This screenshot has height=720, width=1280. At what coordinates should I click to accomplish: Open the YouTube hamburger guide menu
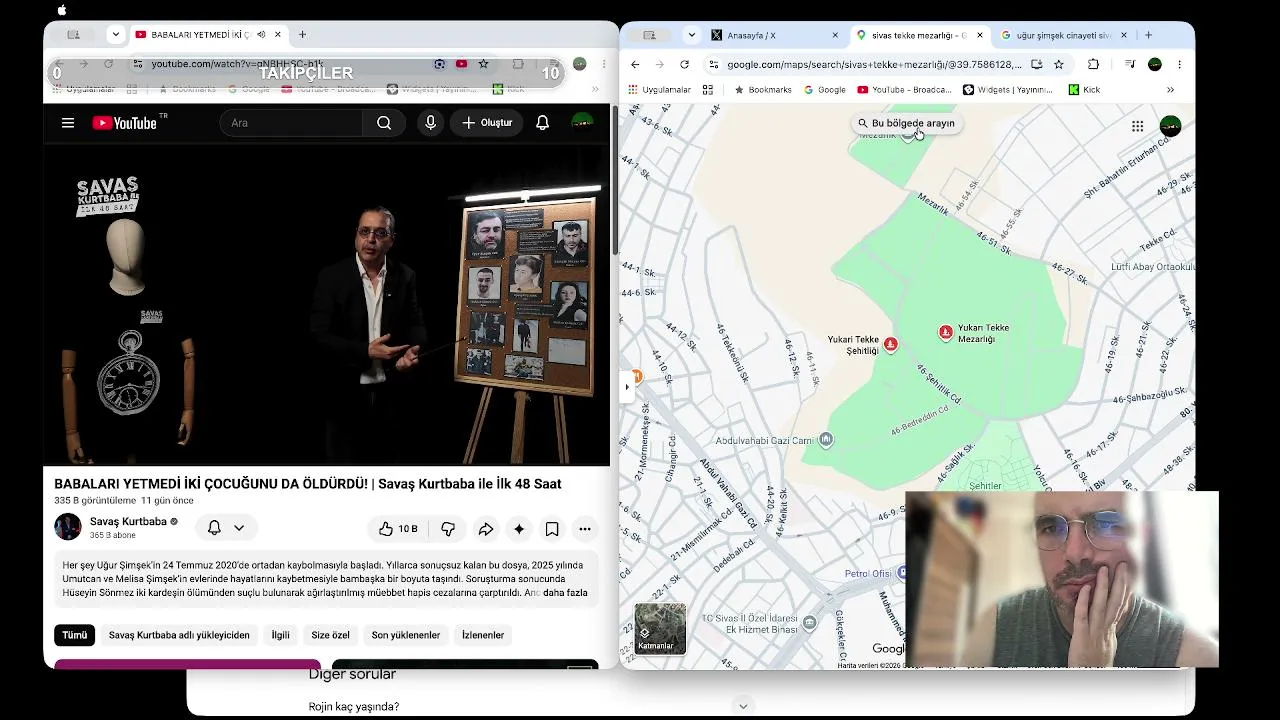point(68,123)
